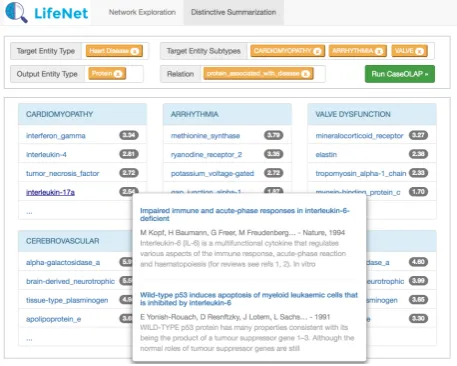Viewport: 457px width, 366px height.
Task: Open brain-derived_neurotrophic in Cerebrovascular list
Action: click(x=70, y=282)
